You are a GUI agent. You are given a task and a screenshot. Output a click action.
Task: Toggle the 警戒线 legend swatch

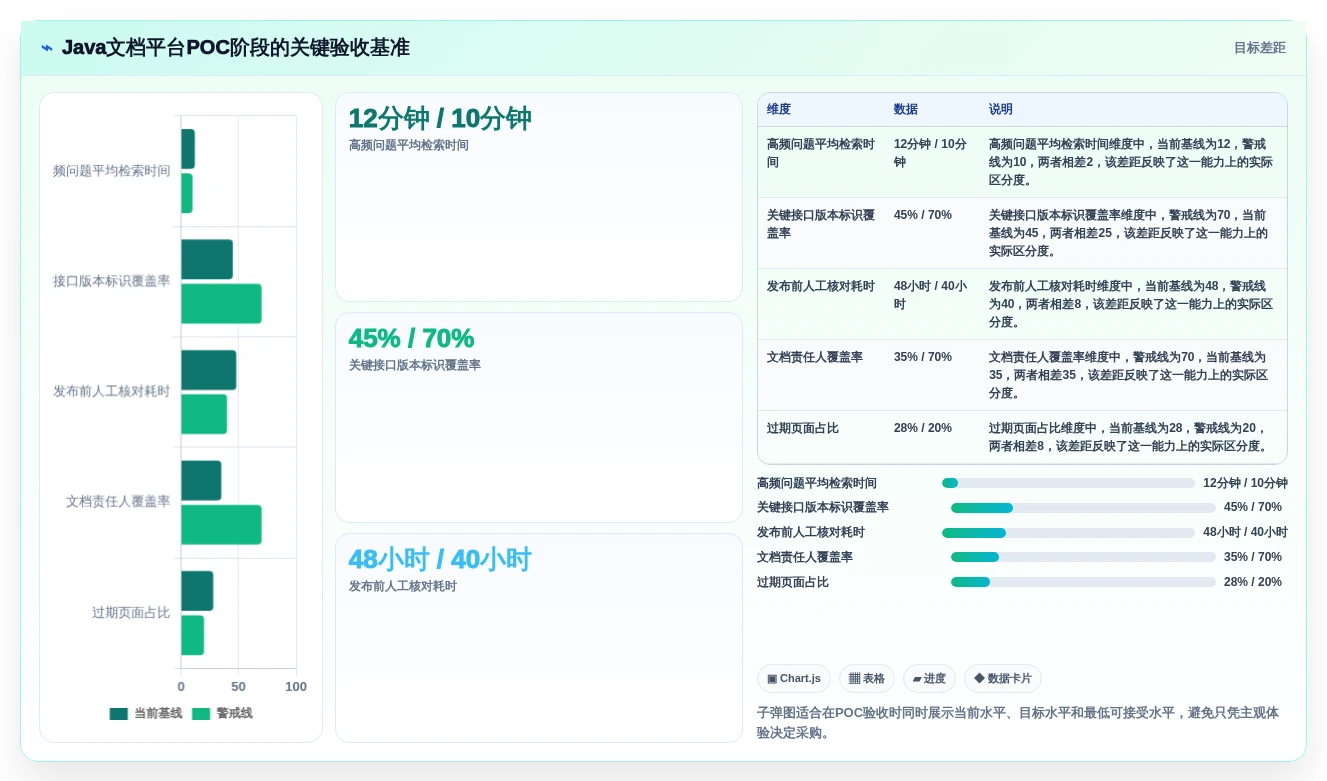click(201, 714)
